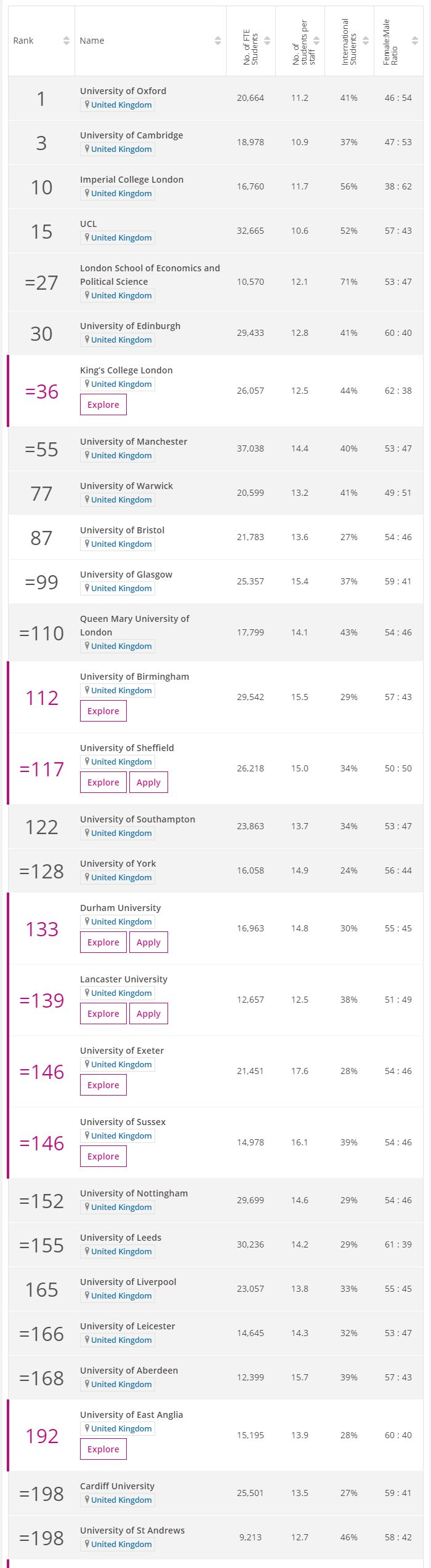Open University of Cambridge page
Image resolution: width=431 pixels, height=1568 pixels.
tap(131, 135)
